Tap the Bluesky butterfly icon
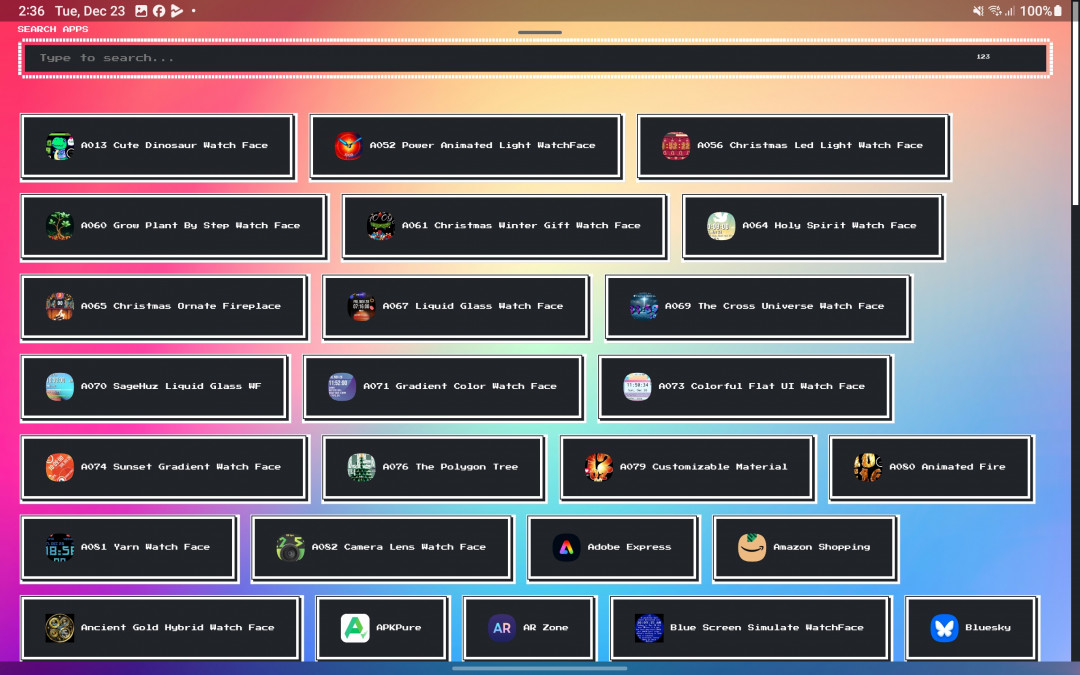The image size is (1080, 675). [x=944, y=628]
